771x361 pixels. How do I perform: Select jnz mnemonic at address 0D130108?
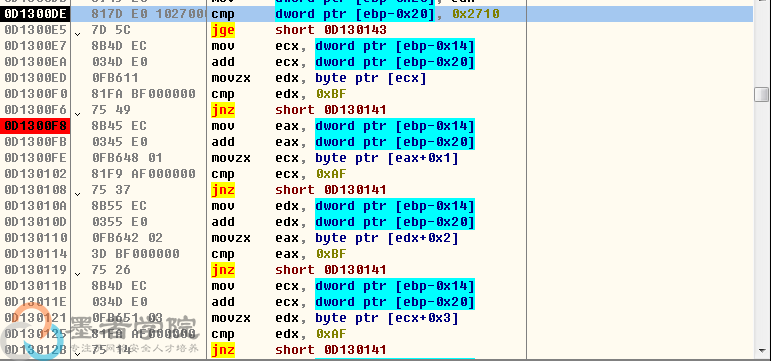point(223,190)
